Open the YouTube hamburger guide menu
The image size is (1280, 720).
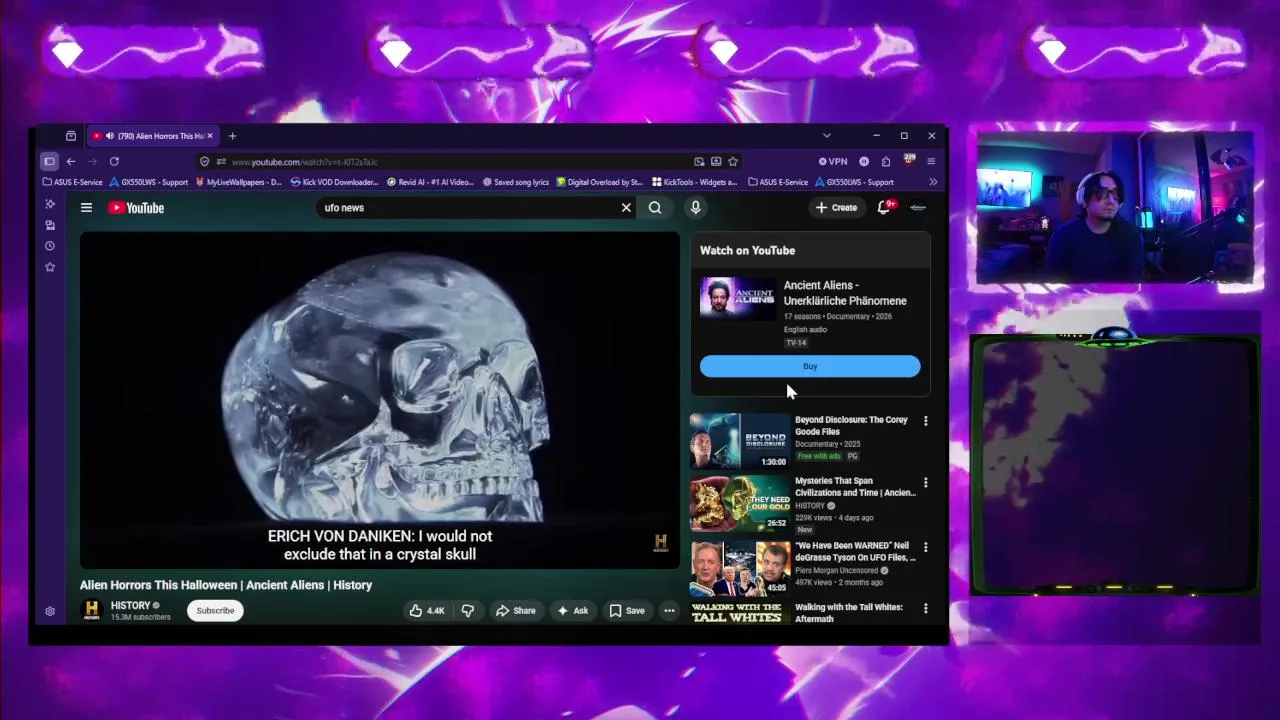coord(86,208)
